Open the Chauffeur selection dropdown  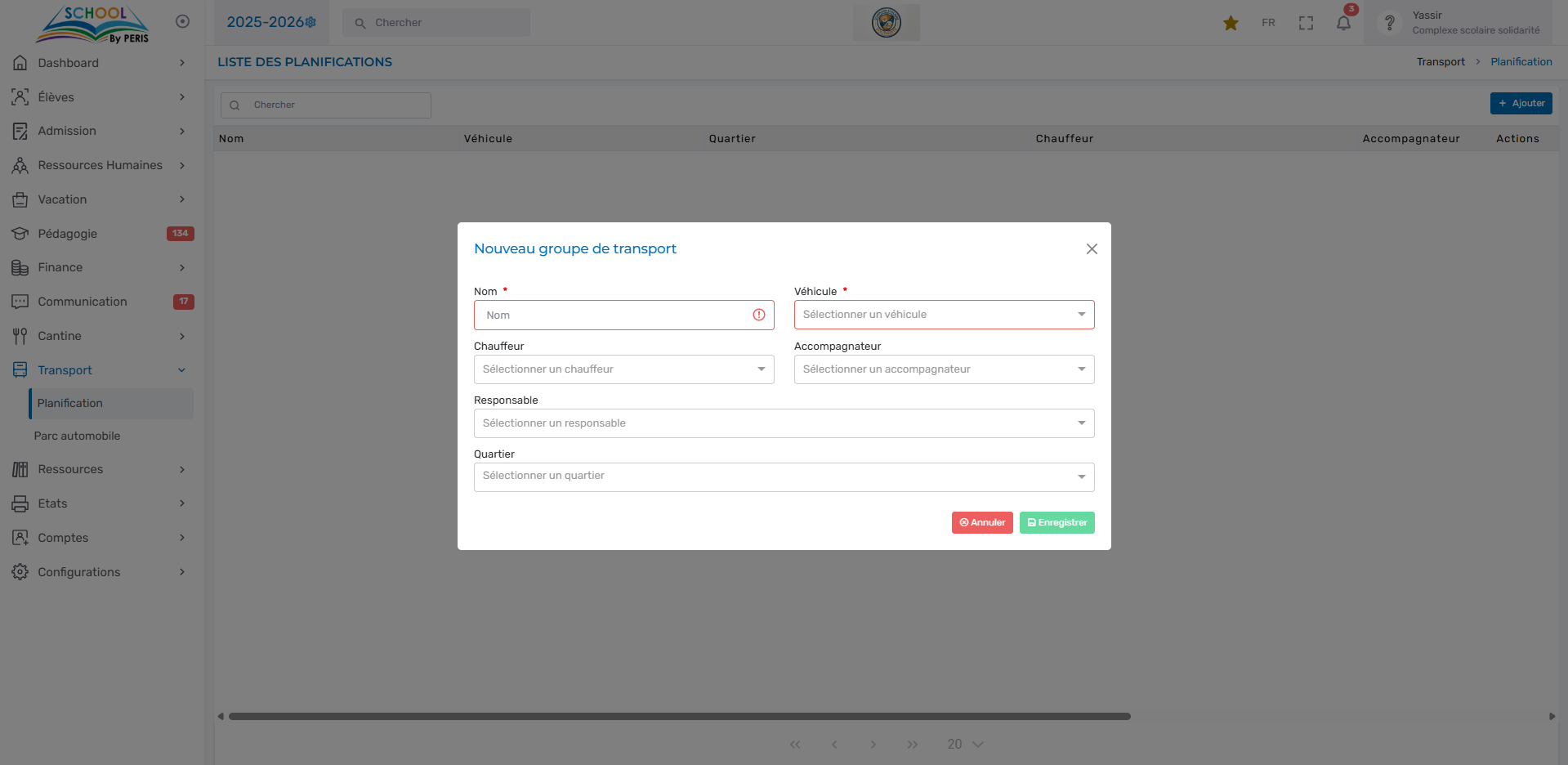tap(623, 369)
